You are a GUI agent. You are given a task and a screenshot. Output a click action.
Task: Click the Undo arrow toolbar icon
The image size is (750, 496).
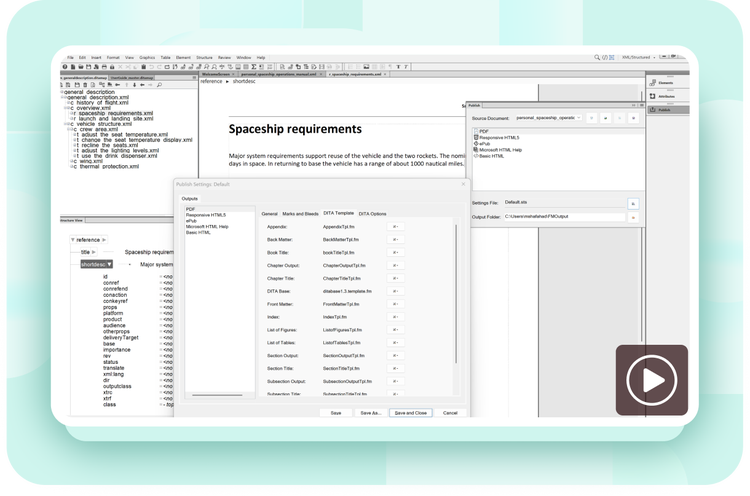pyautogui.click(x=151, y=67)
